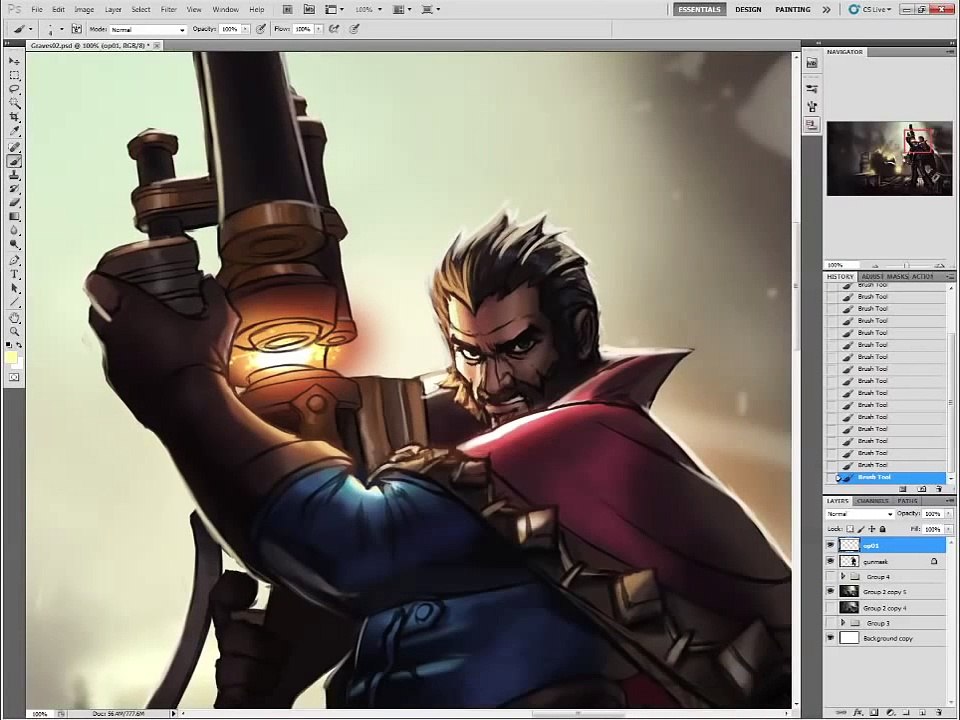Screen dimensions: 960x720
Task: Select the Blur tool
Action: tap(14, 231)
